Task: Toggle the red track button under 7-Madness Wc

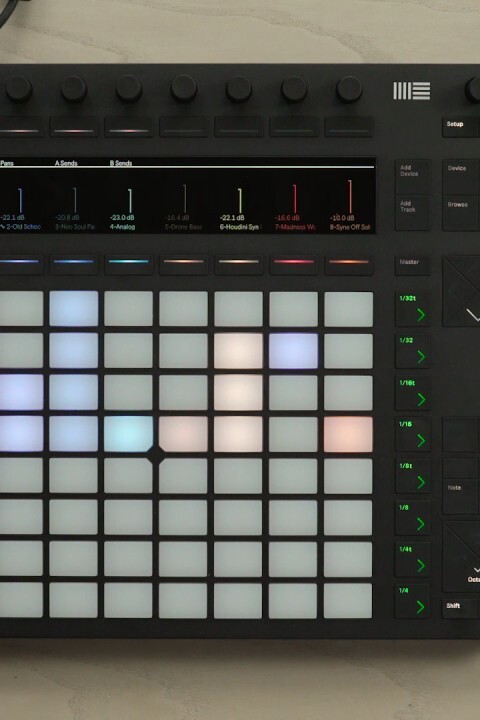Action: point(294,265)
